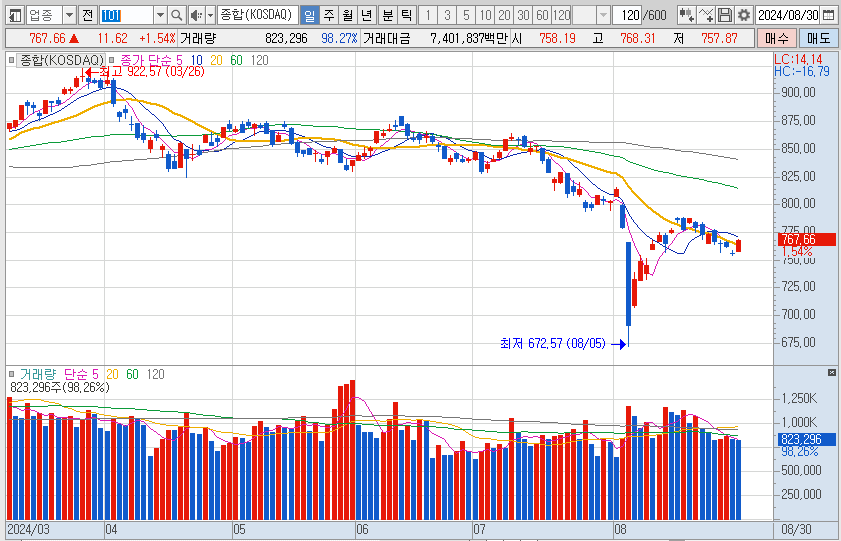Select the 년 yearly period tab
The height and width of the screenshot is (541, 841).
click(x=366, y=15)
